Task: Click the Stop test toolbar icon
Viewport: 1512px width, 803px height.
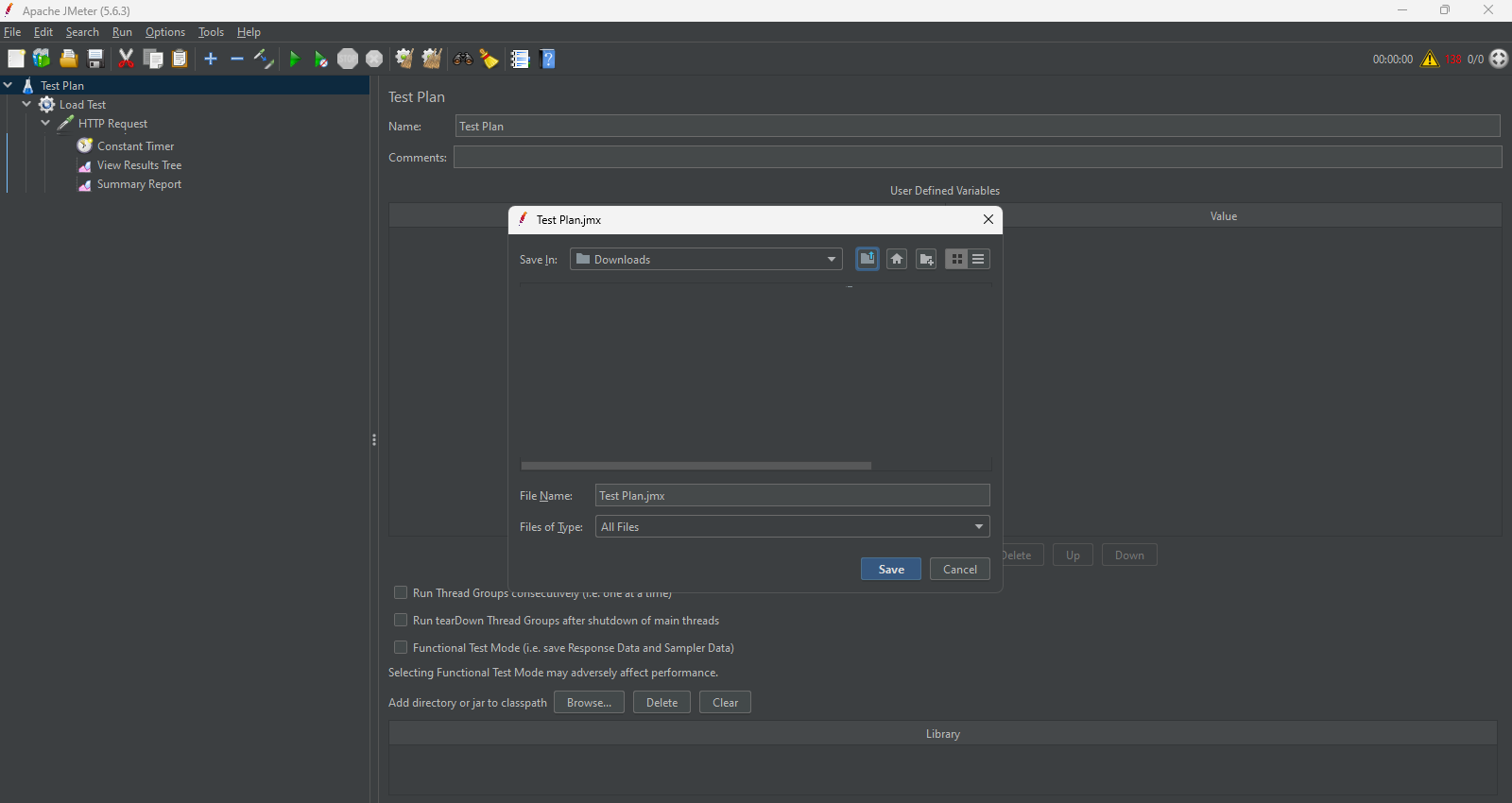Action: (348, 59)
